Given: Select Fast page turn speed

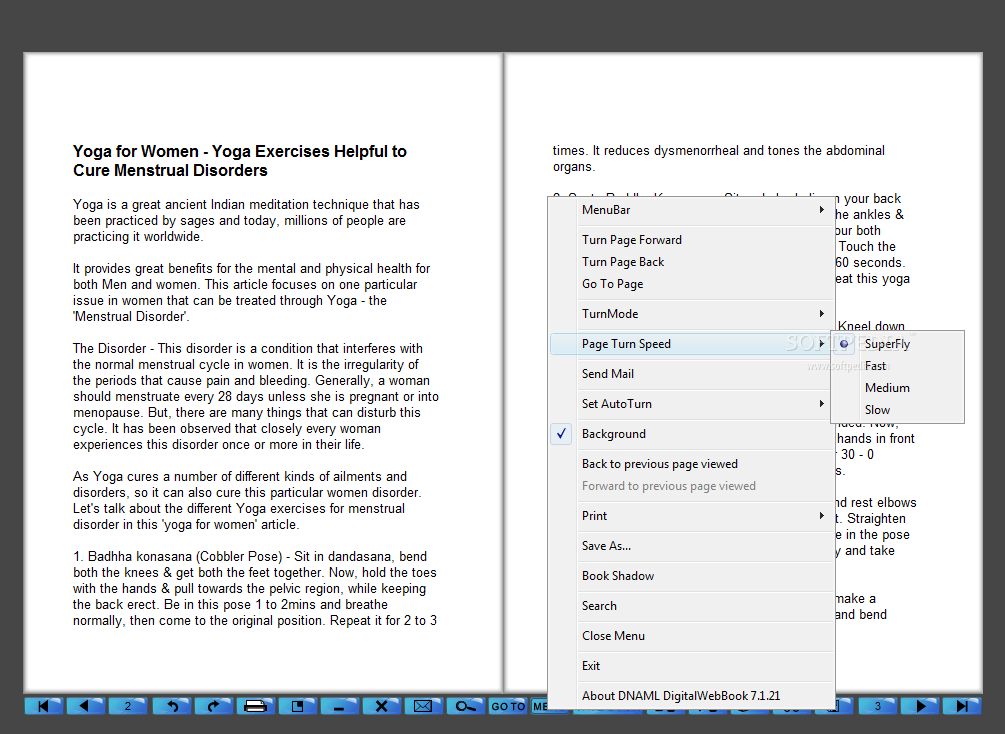Looking at the screenshot, I should [x=897, y=366].
